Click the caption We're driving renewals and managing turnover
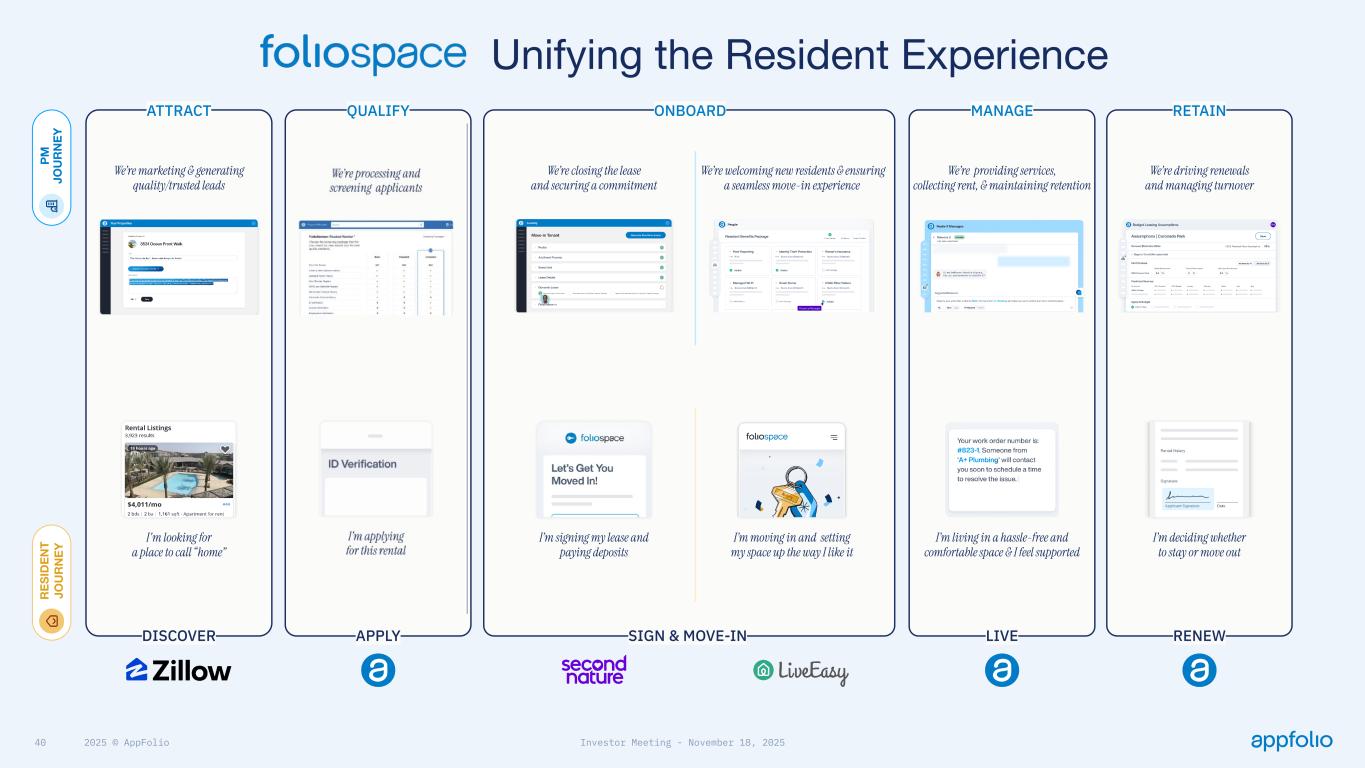This screenshot has width=1365, height=768. [x=1199, y=178]
